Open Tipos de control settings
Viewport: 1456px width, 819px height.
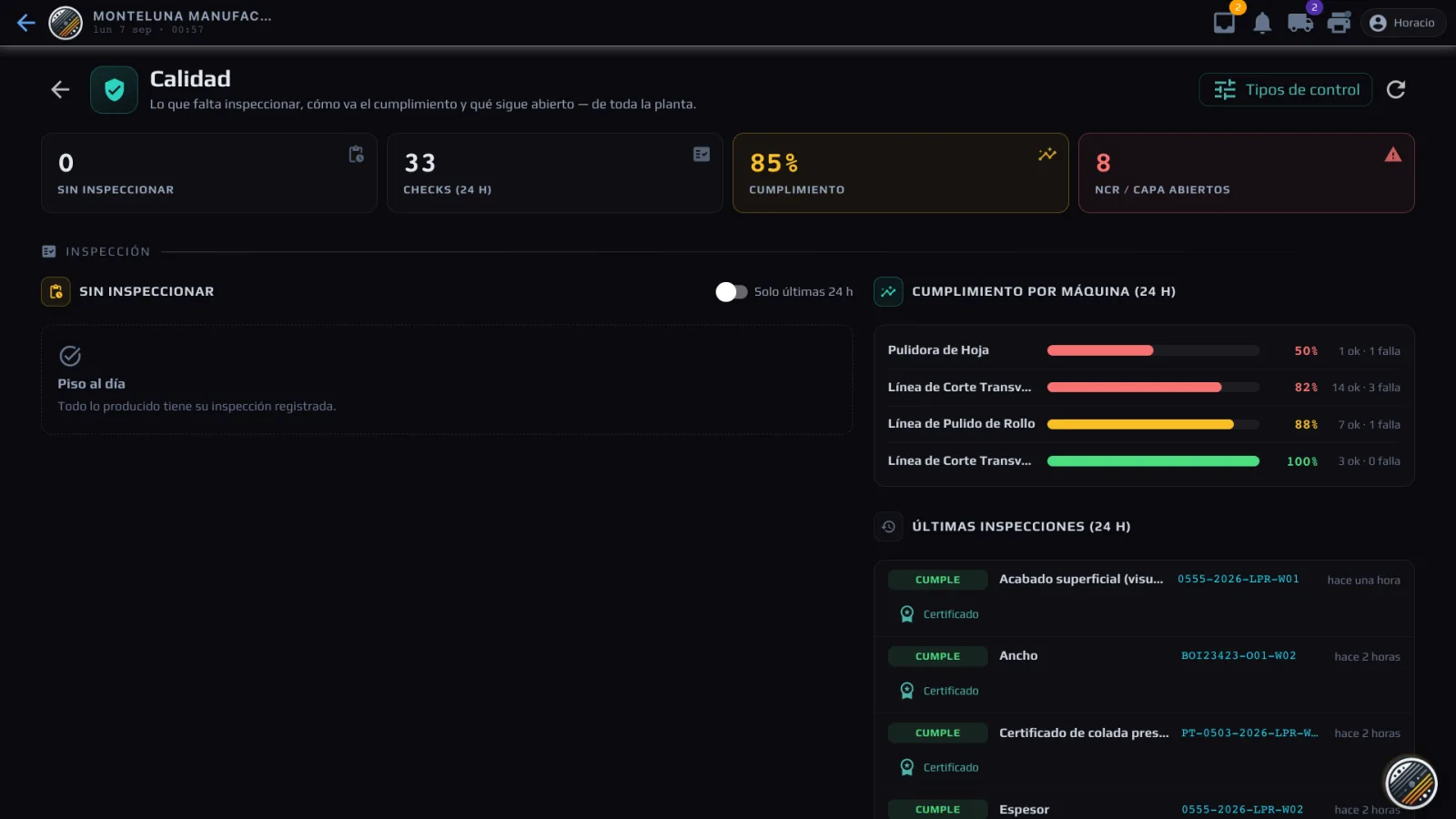click(x=1286, y=89)
